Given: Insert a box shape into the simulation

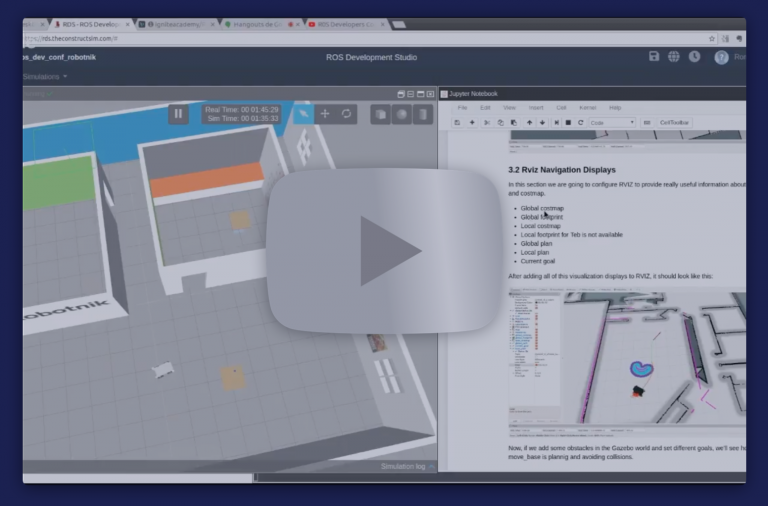Looking at the screenshot, I should point(380,114).
